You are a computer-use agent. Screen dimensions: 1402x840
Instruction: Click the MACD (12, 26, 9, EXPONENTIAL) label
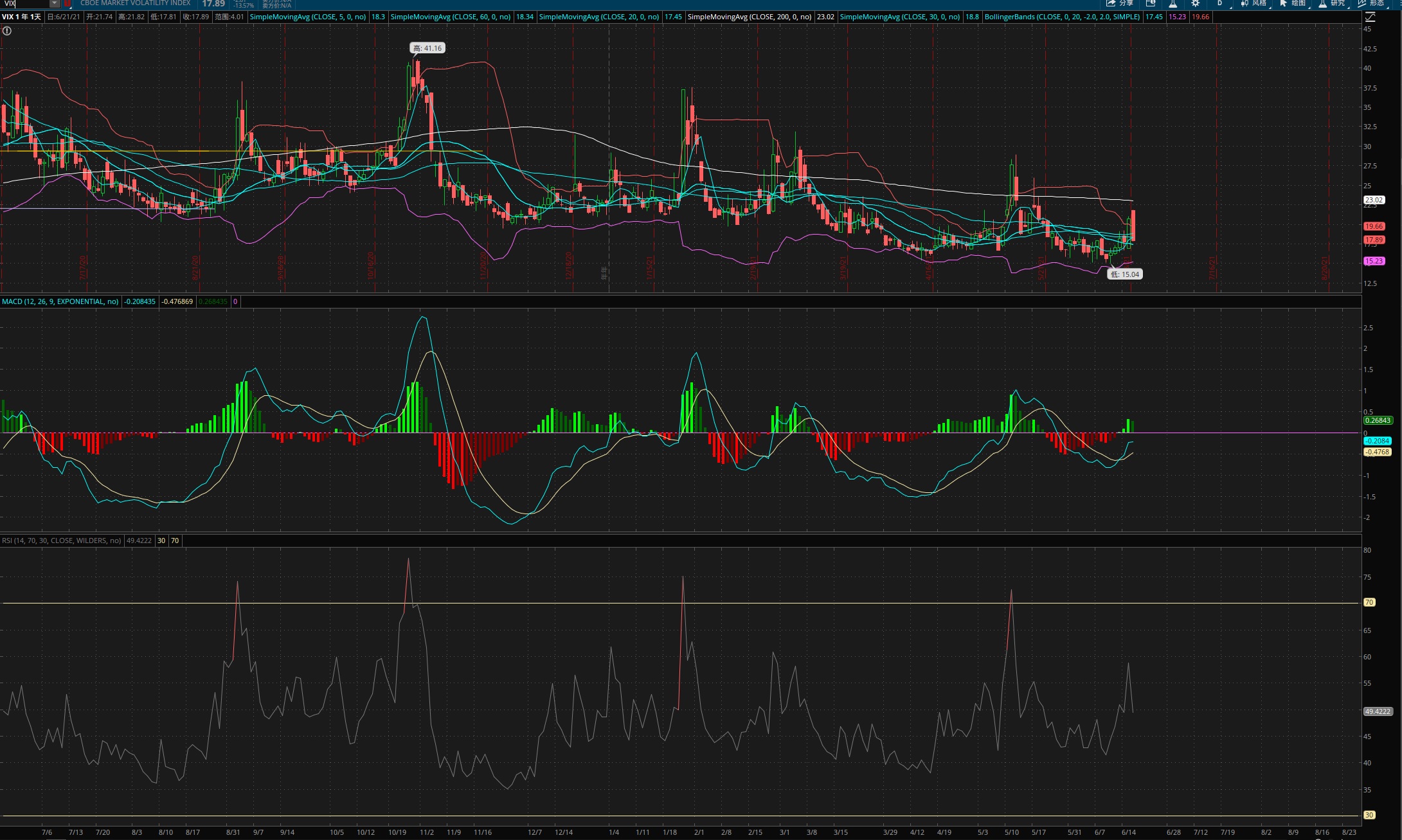[60, 301]
